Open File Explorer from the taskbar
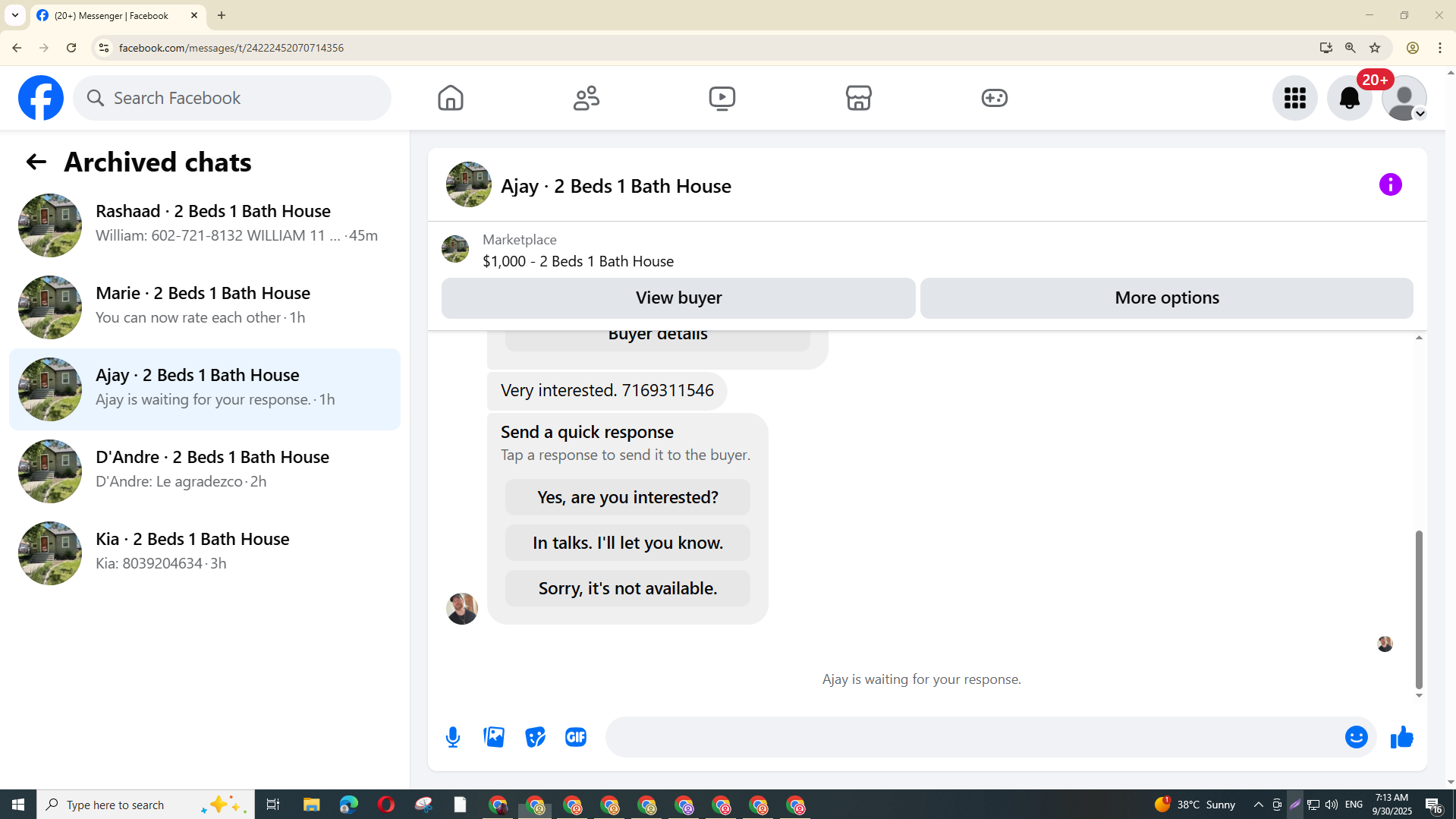1456x819 pixels. [311, 805]
